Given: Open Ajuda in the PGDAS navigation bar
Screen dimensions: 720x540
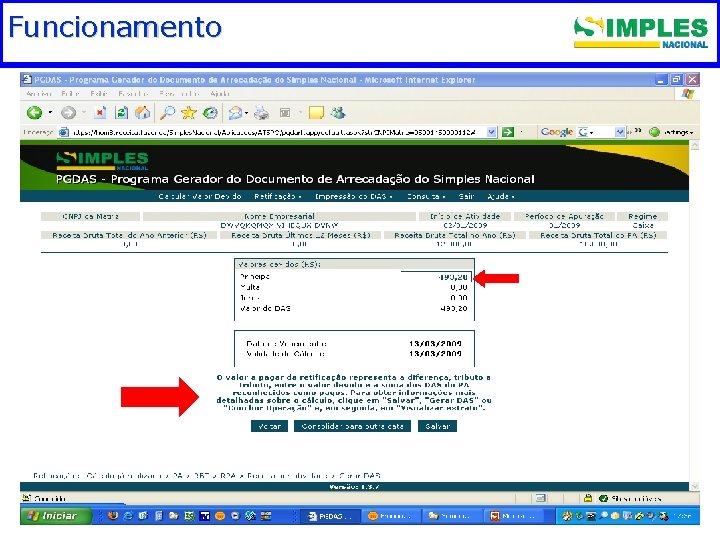Looking at the screenshot, I should [x=500, y=196].
